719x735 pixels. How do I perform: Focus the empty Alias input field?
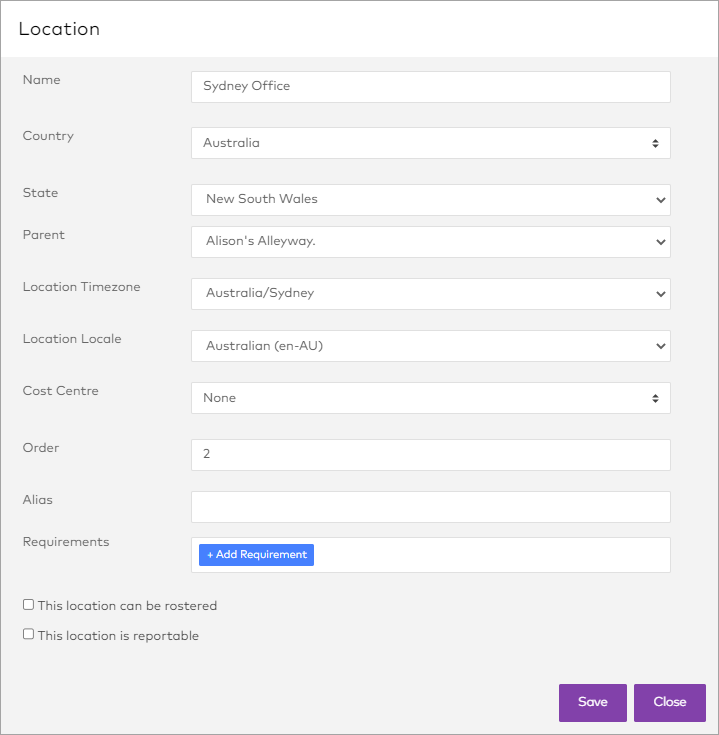tap(430, 506)
